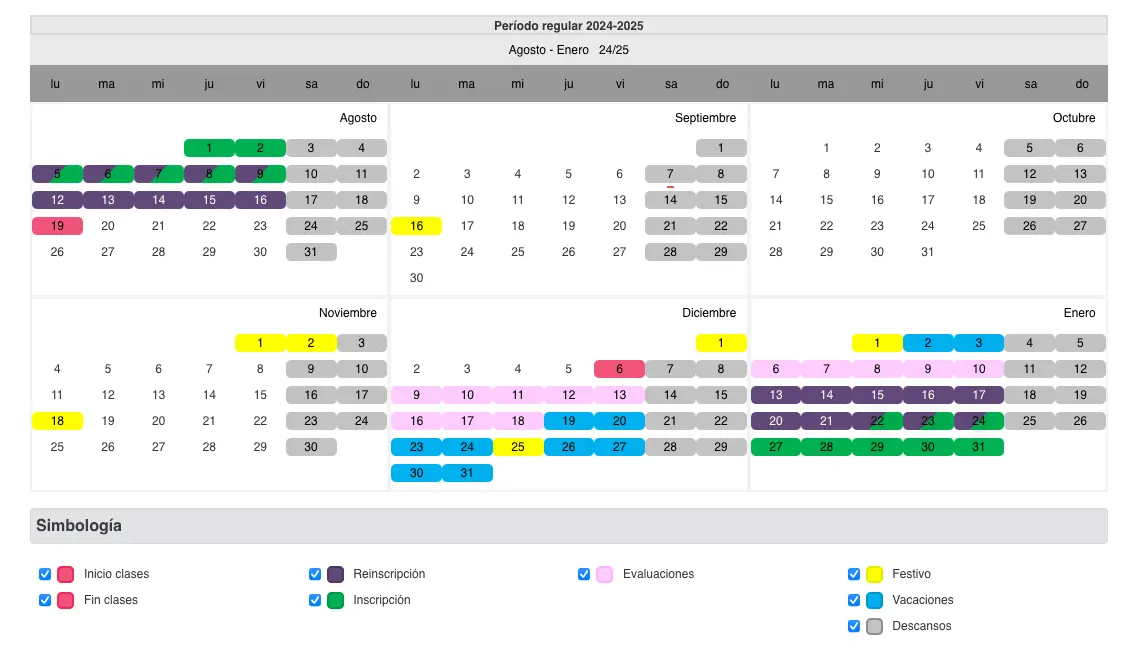Select green January 31 inscription day
This screenshot has height=648, width=1137.
[979, 447]
